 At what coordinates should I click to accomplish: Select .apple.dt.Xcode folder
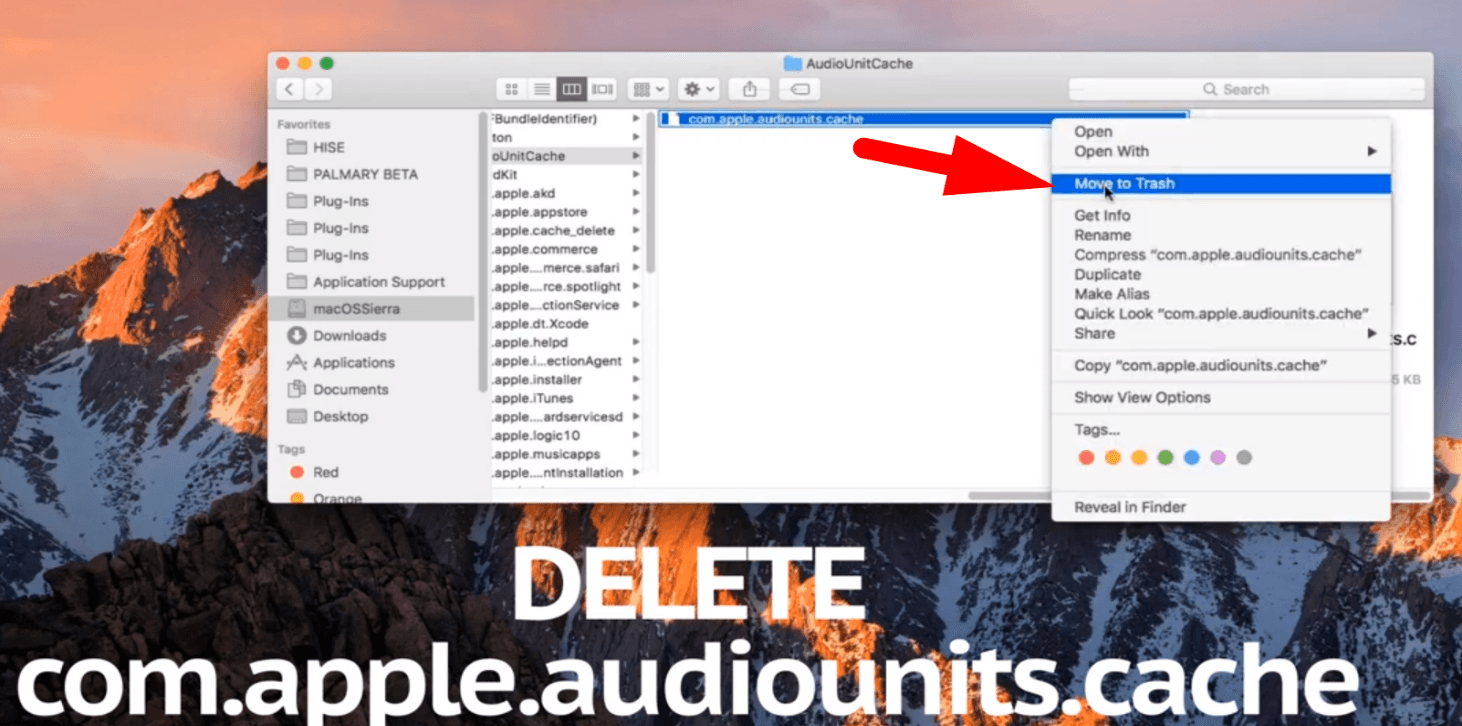[x=567, y=324]
